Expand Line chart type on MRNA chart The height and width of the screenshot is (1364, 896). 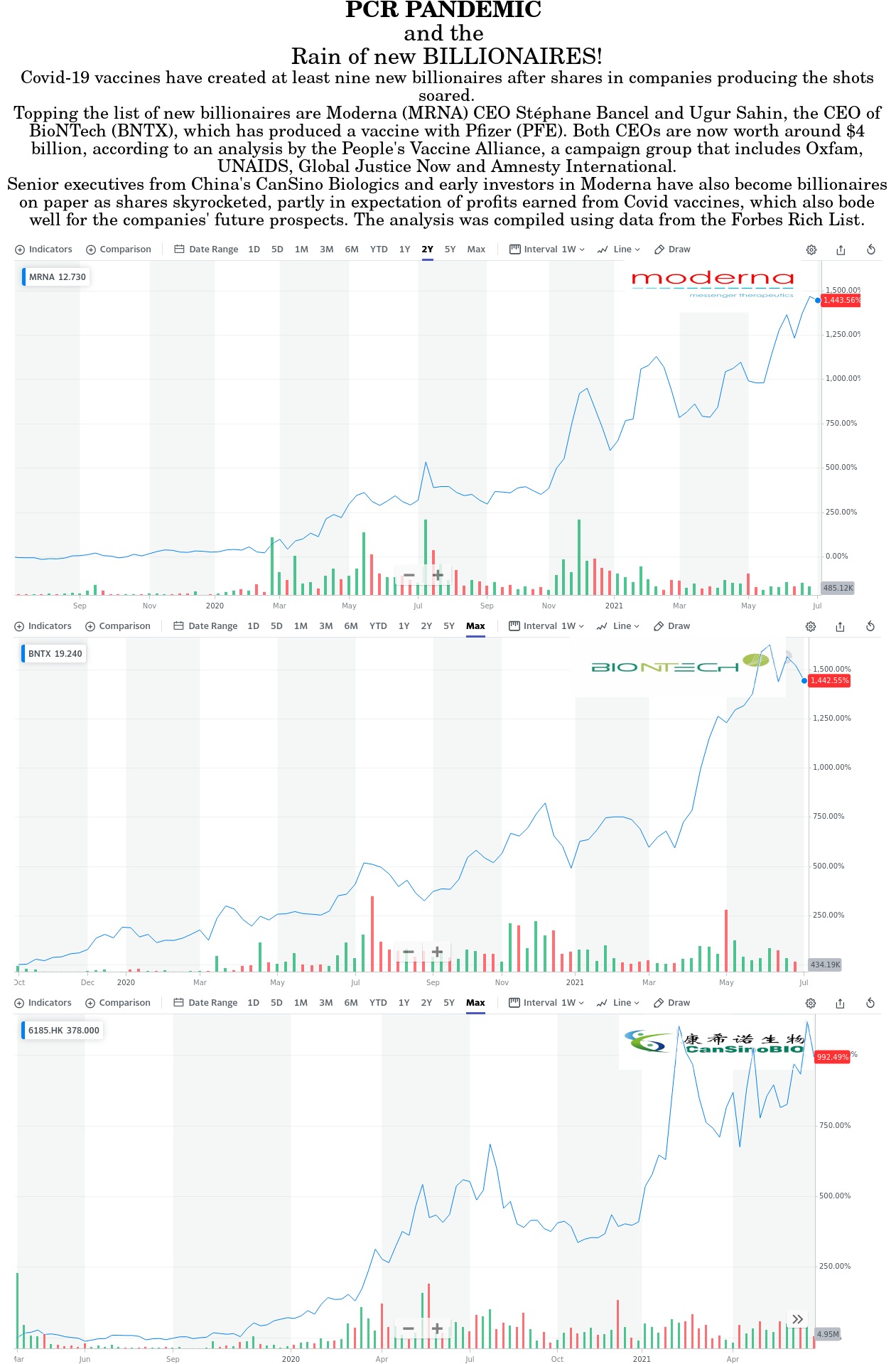click(x=619, y=249)
